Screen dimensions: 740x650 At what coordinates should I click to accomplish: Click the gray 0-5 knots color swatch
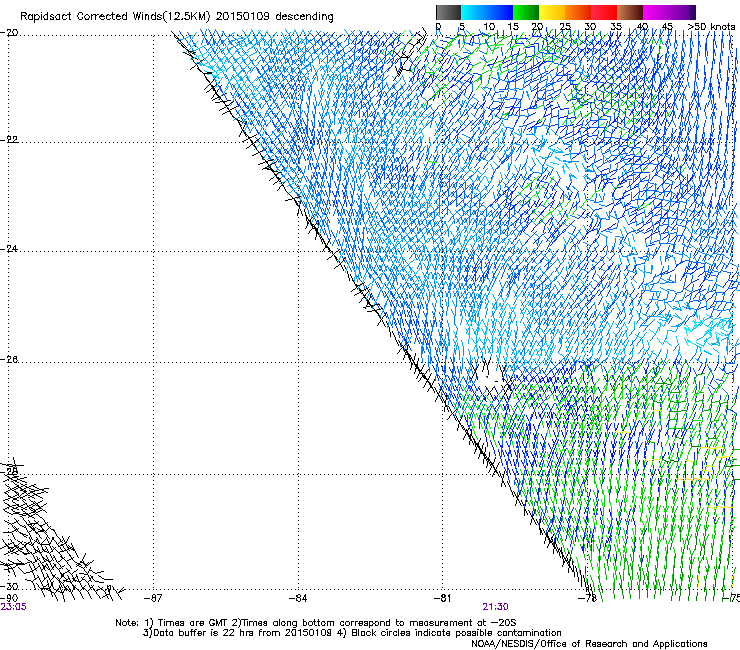(x=448, y=12)
